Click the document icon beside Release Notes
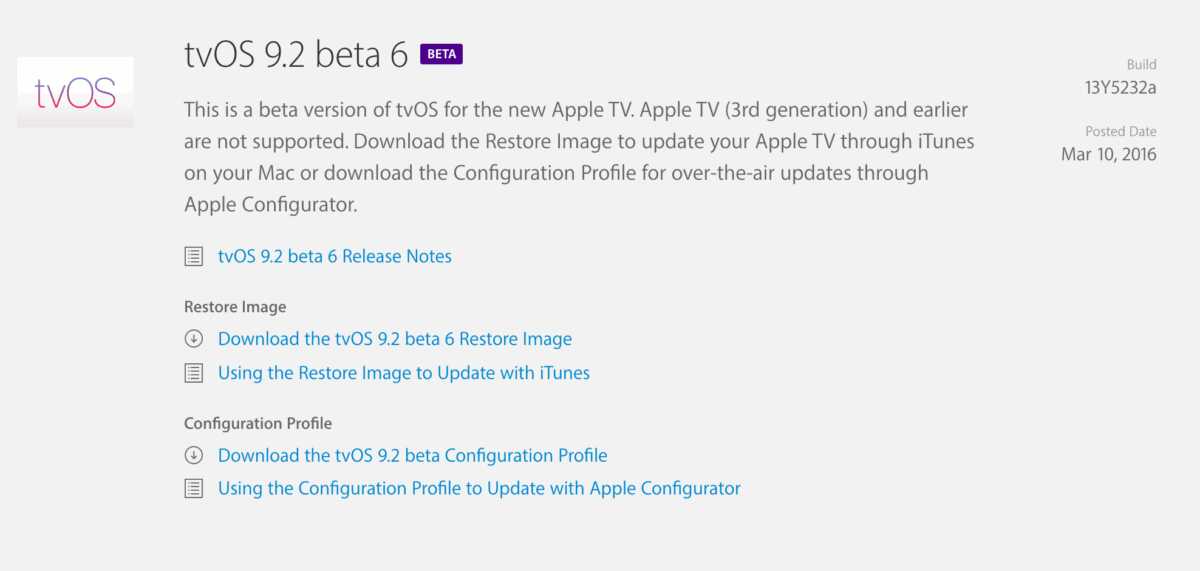The width and height of the screenshot is (1200, 571). click(x=194, y=257)
